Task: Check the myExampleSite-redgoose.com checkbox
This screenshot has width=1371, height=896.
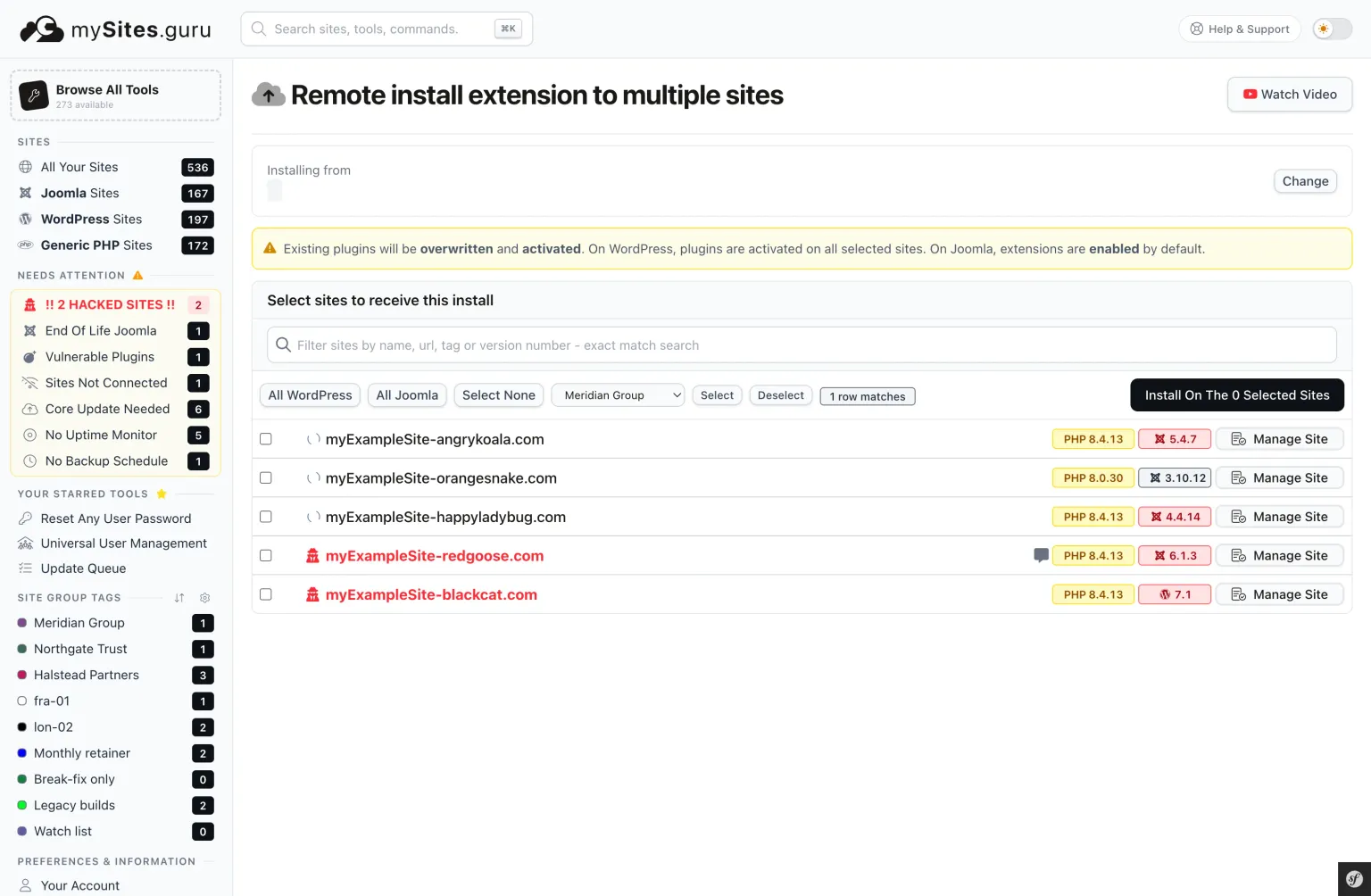Action: pyautogui.click(x=265, y=555)
